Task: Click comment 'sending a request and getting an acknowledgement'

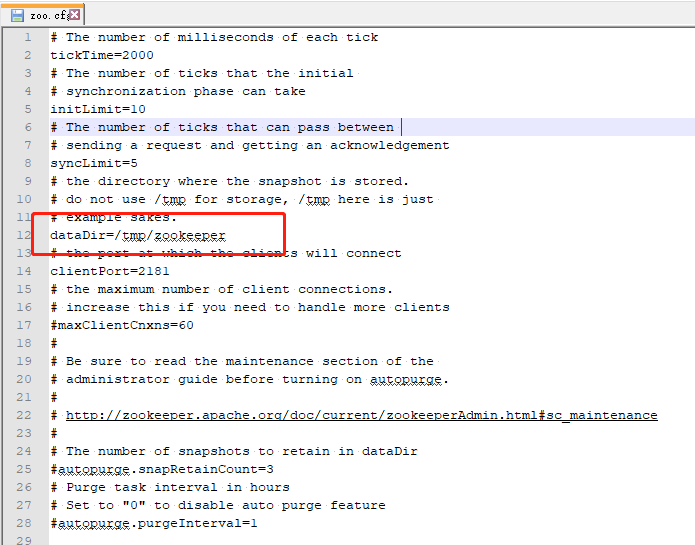Action: click(258, 145)
